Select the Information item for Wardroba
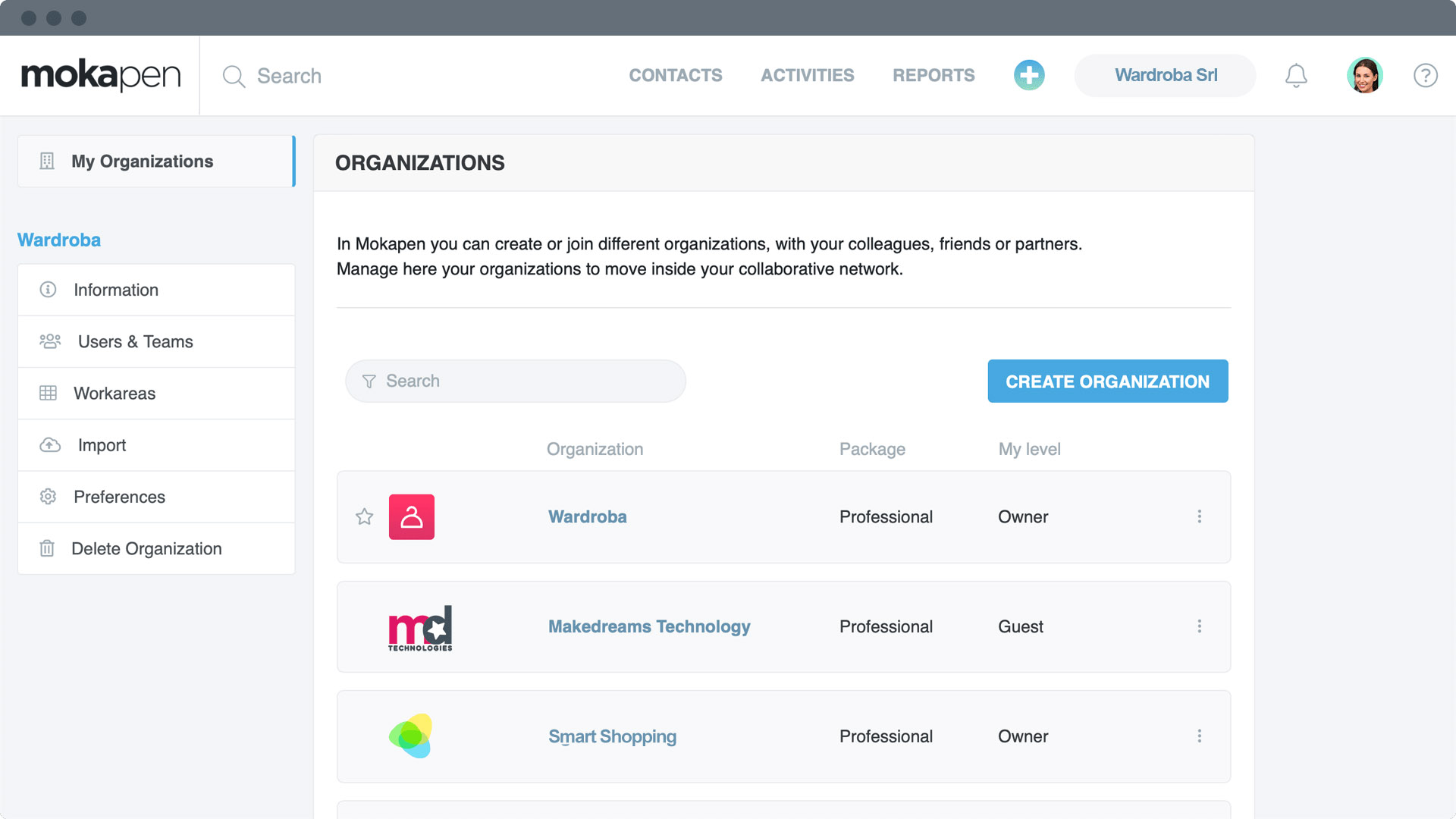 click(115, 290)
